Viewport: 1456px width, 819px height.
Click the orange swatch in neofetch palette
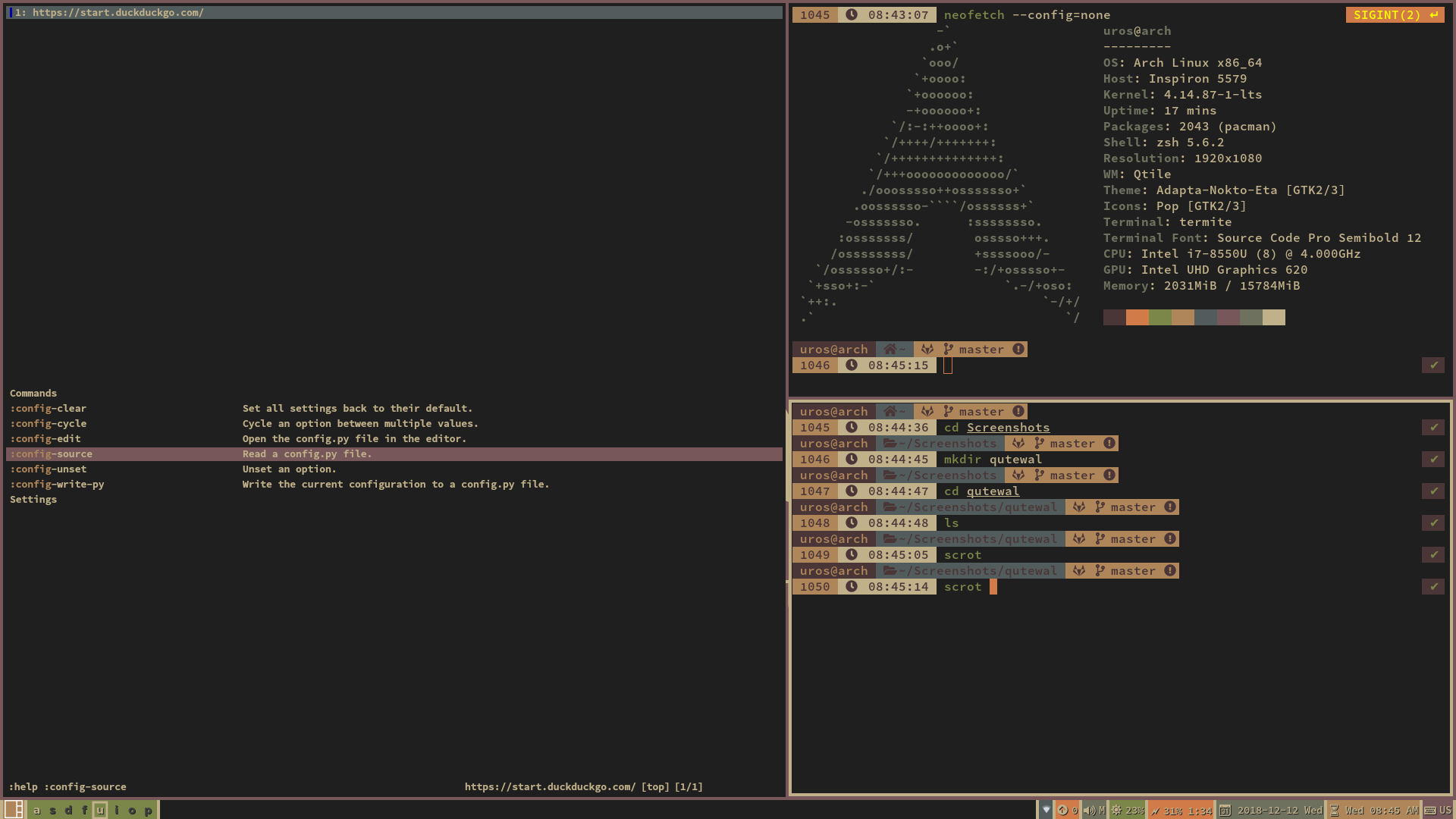(x=1137, y=317)
